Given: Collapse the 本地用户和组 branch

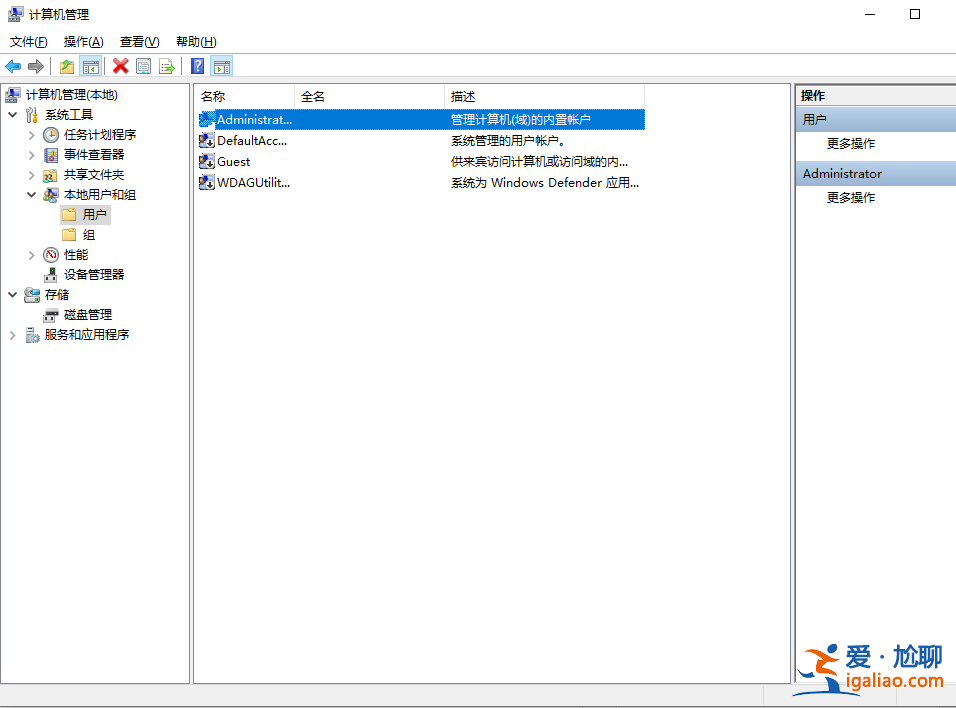Looking at the screenshot, I should [30, 194].
